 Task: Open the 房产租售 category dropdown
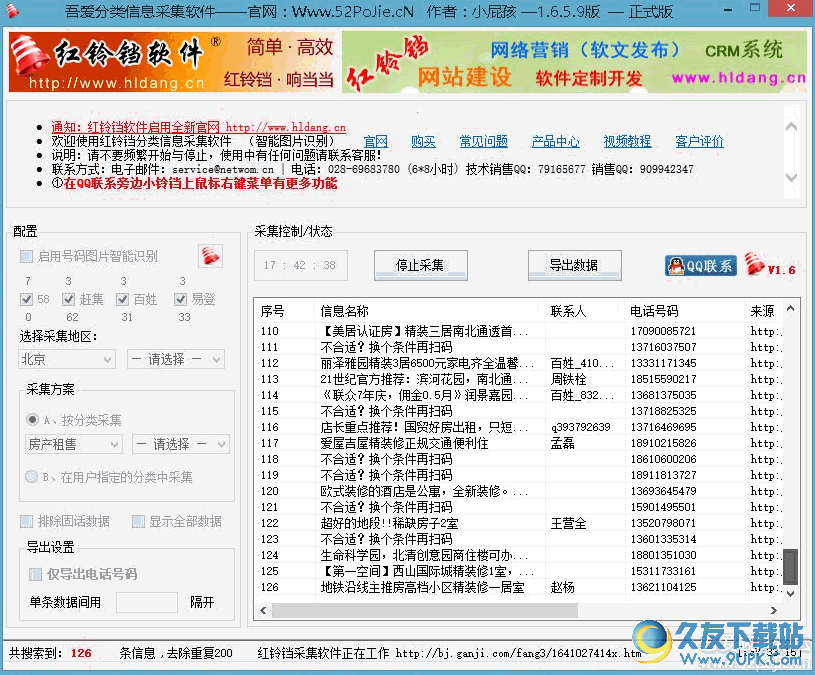click(74, 444)
